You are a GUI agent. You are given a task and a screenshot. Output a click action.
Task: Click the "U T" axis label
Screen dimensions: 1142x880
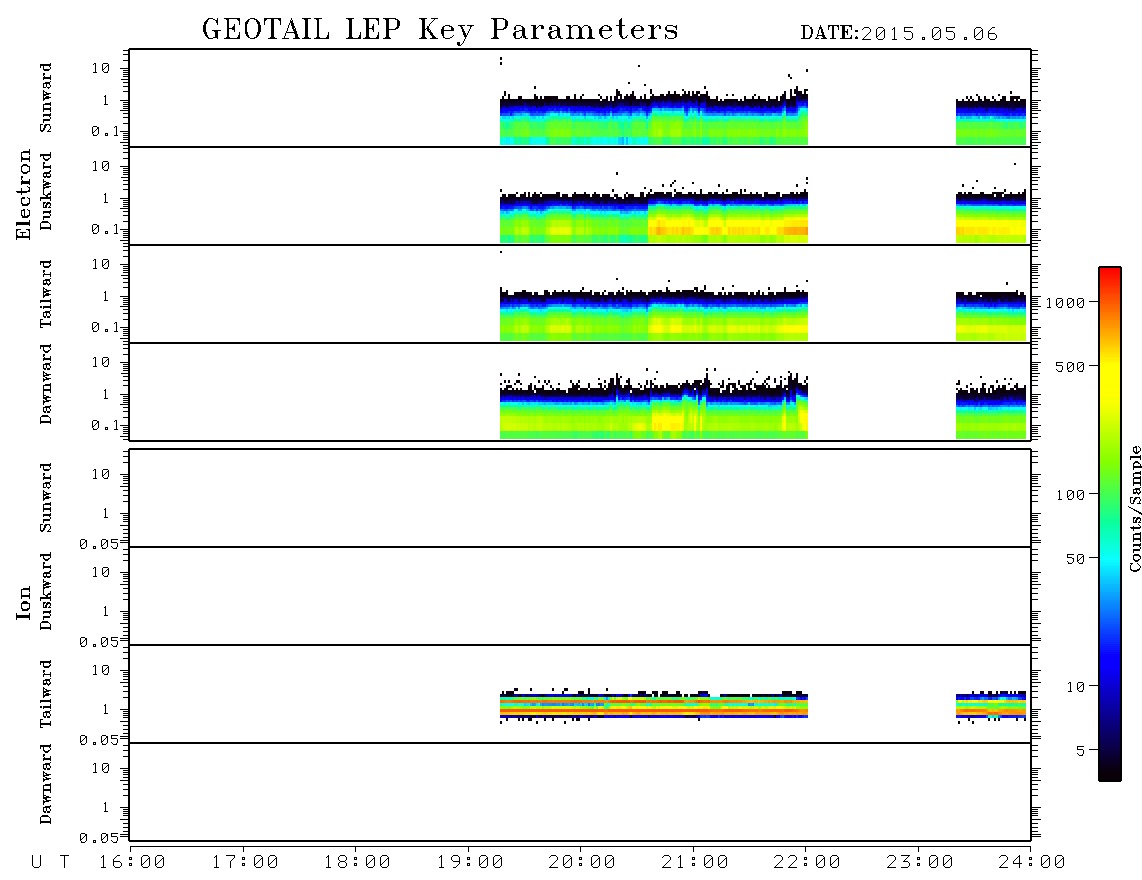coord(50,862)
